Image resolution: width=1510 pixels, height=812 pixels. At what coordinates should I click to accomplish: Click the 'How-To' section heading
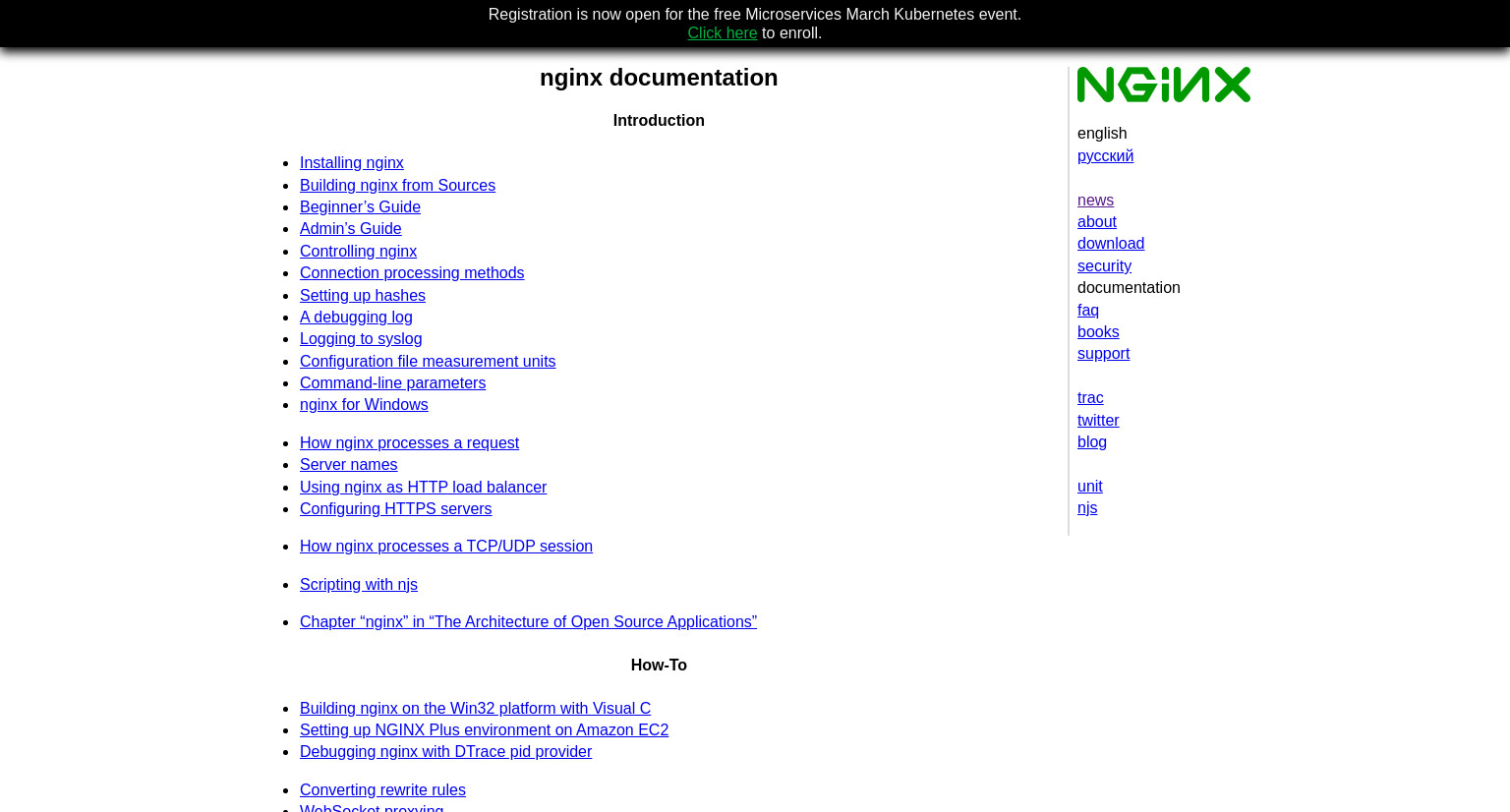tap(659, 666)
